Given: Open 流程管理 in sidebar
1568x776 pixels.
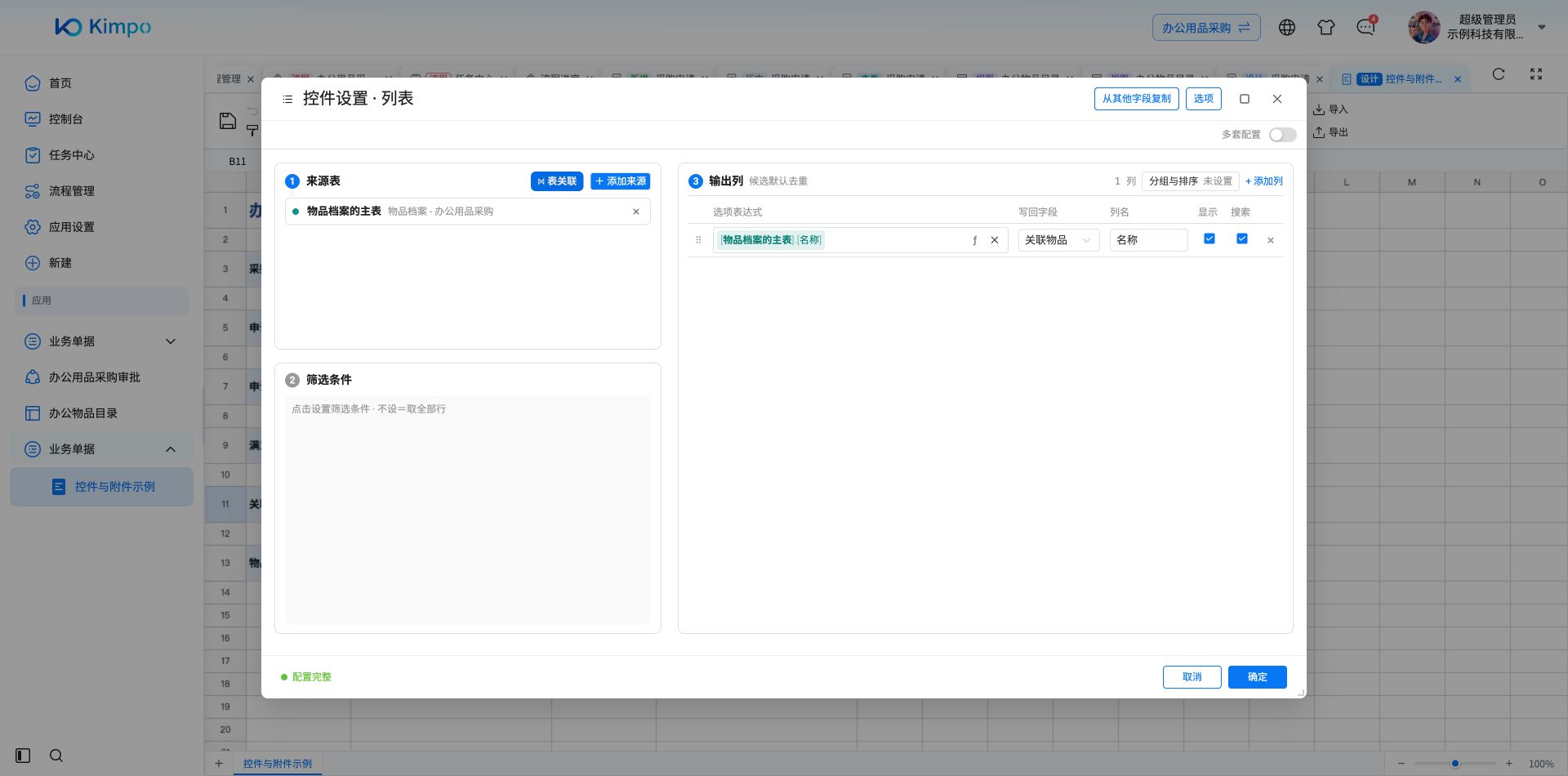Looking at the screenshot, I should click(72, 191).
